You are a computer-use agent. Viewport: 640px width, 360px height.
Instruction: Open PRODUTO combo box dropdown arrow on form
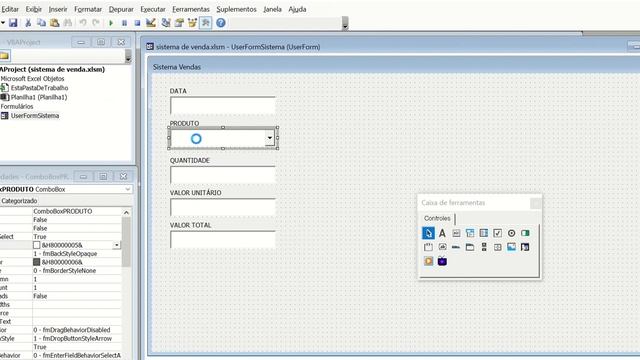coord(269,138)
